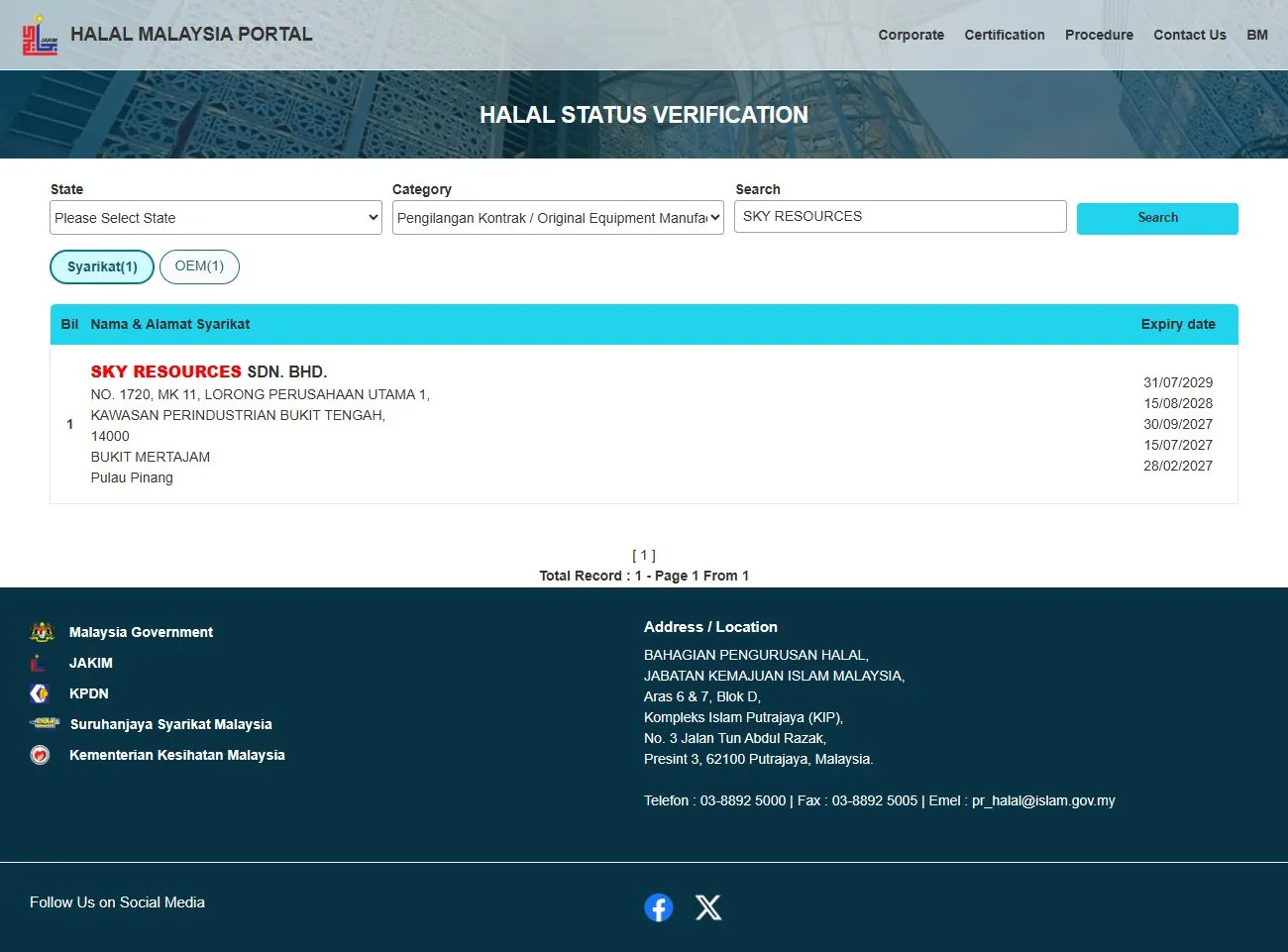The image size is (1288, 952).
Task: Click the Malaysia Government crest icon
Action: 42,632
